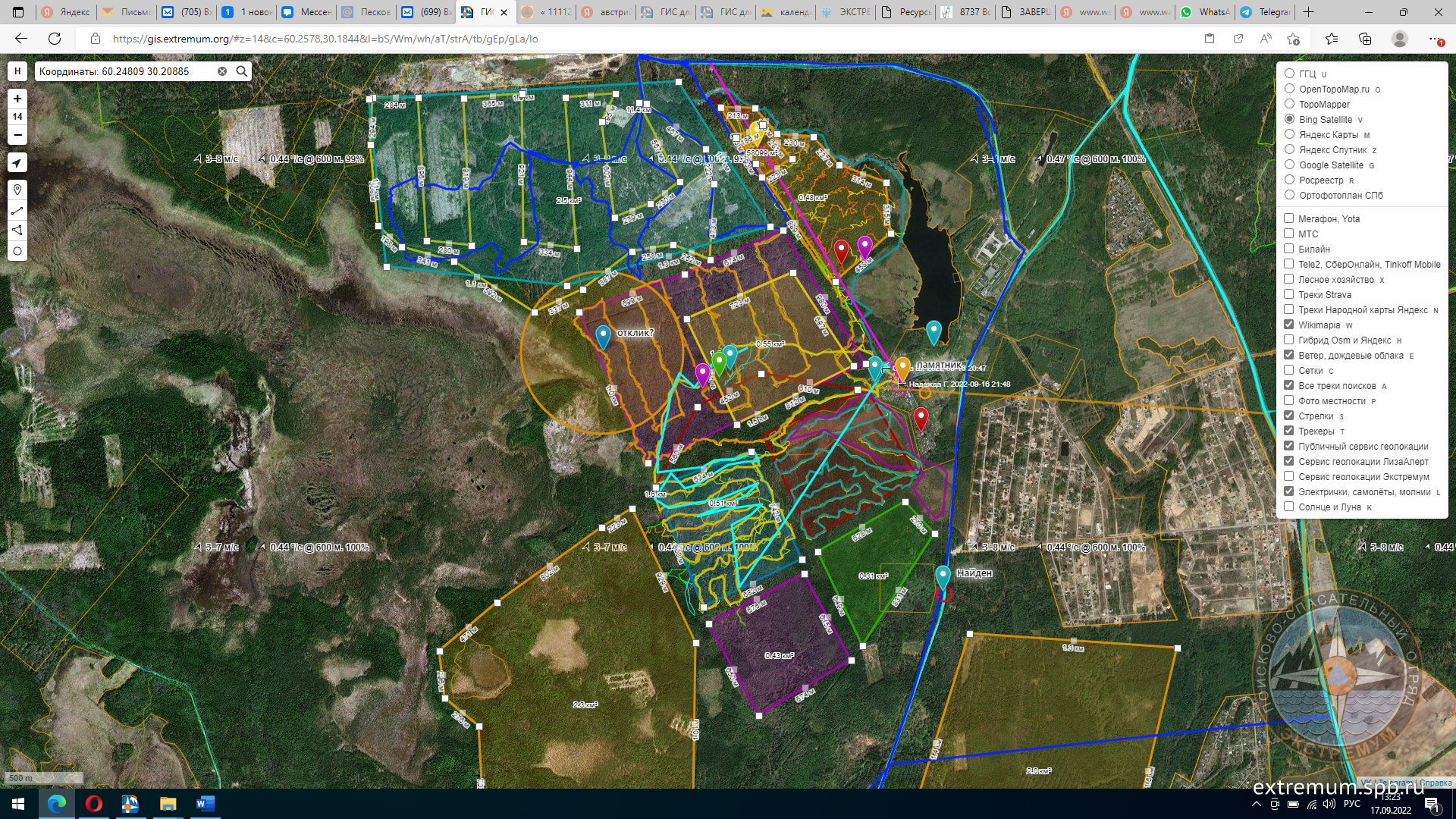
Task: Select the circle drawing tool
Action: [17, 251]
